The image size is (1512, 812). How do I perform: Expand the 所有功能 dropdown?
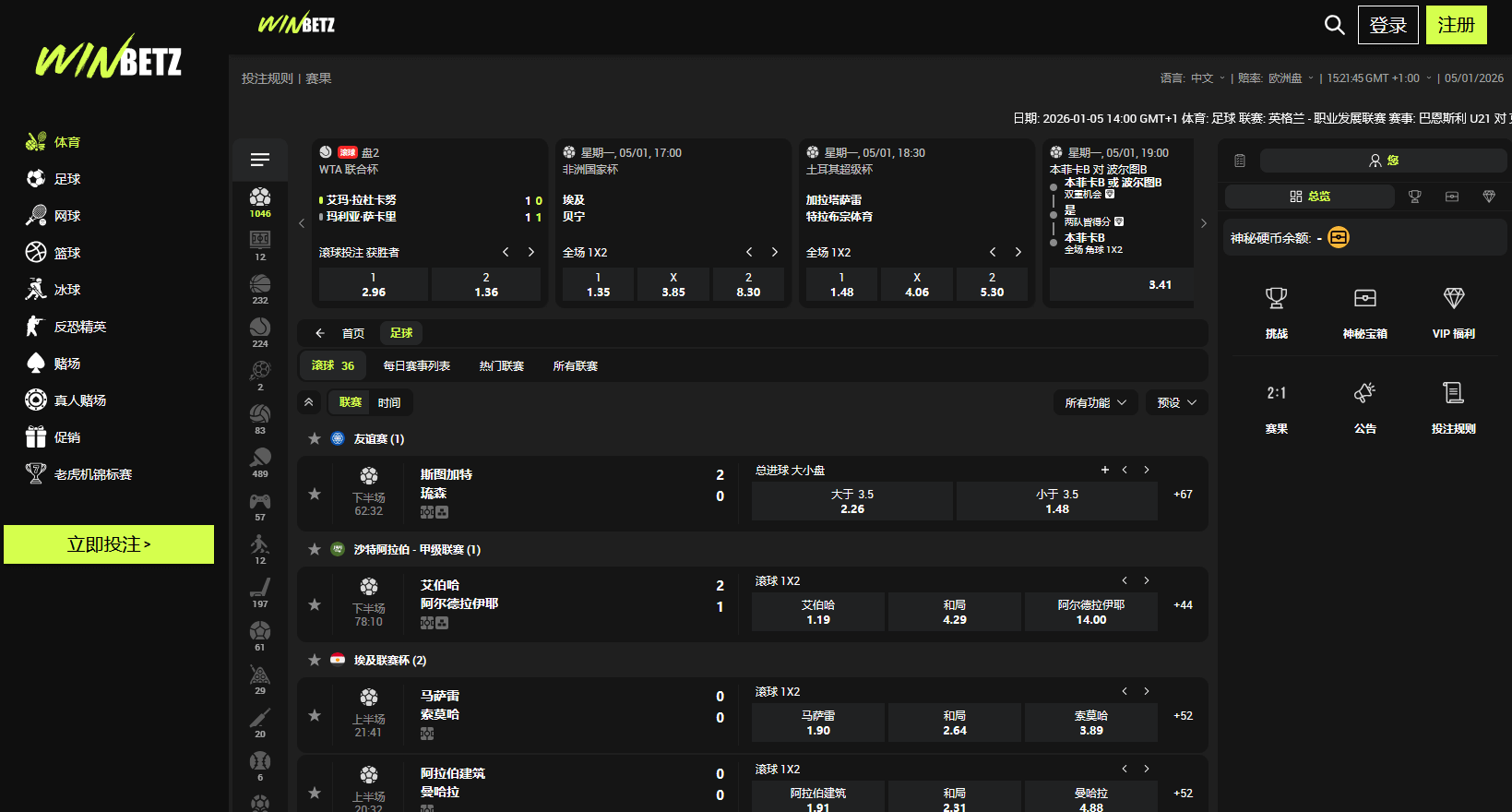(1095, 402)
